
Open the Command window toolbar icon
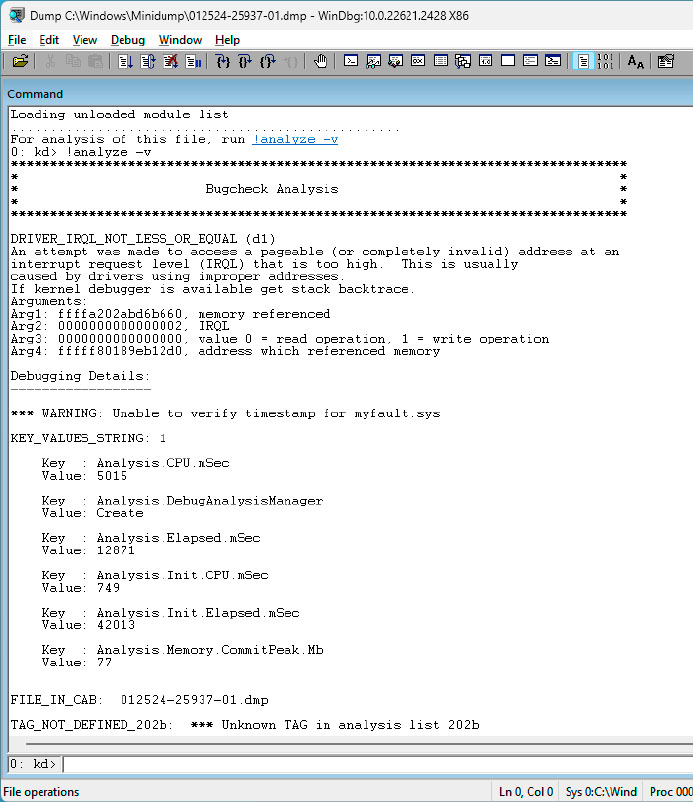point(350,61)
